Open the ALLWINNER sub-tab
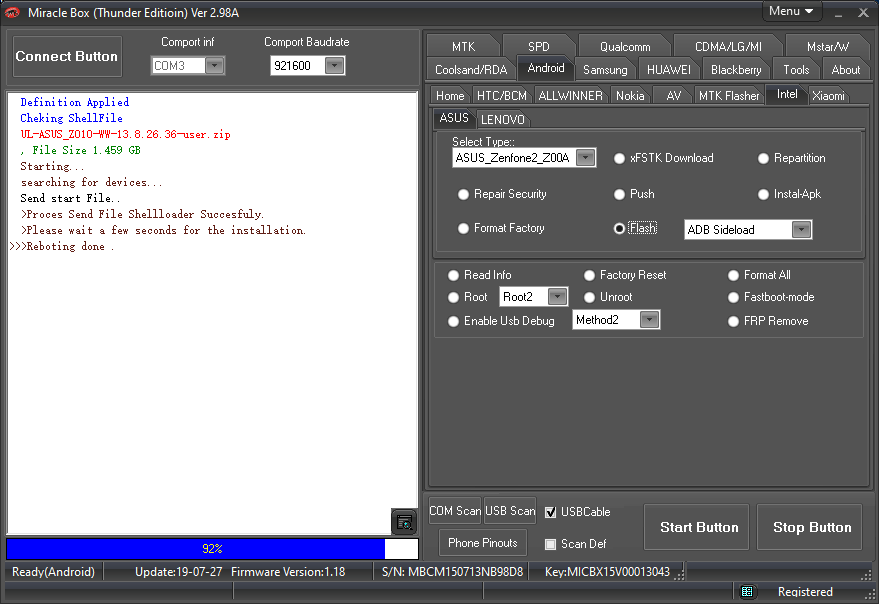879x604 pixels. (x=570, y=95)
